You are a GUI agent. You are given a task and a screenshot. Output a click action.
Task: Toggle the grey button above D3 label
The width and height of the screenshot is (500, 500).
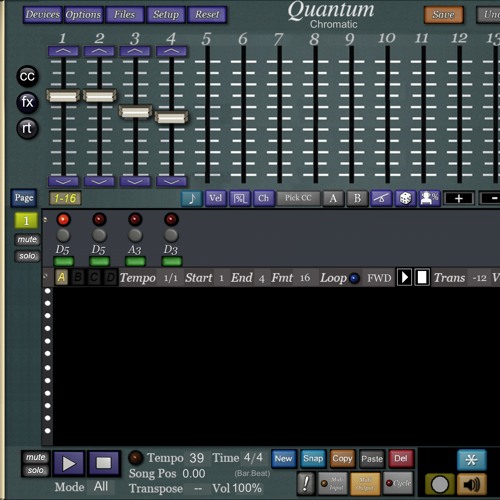pos(171,235)
